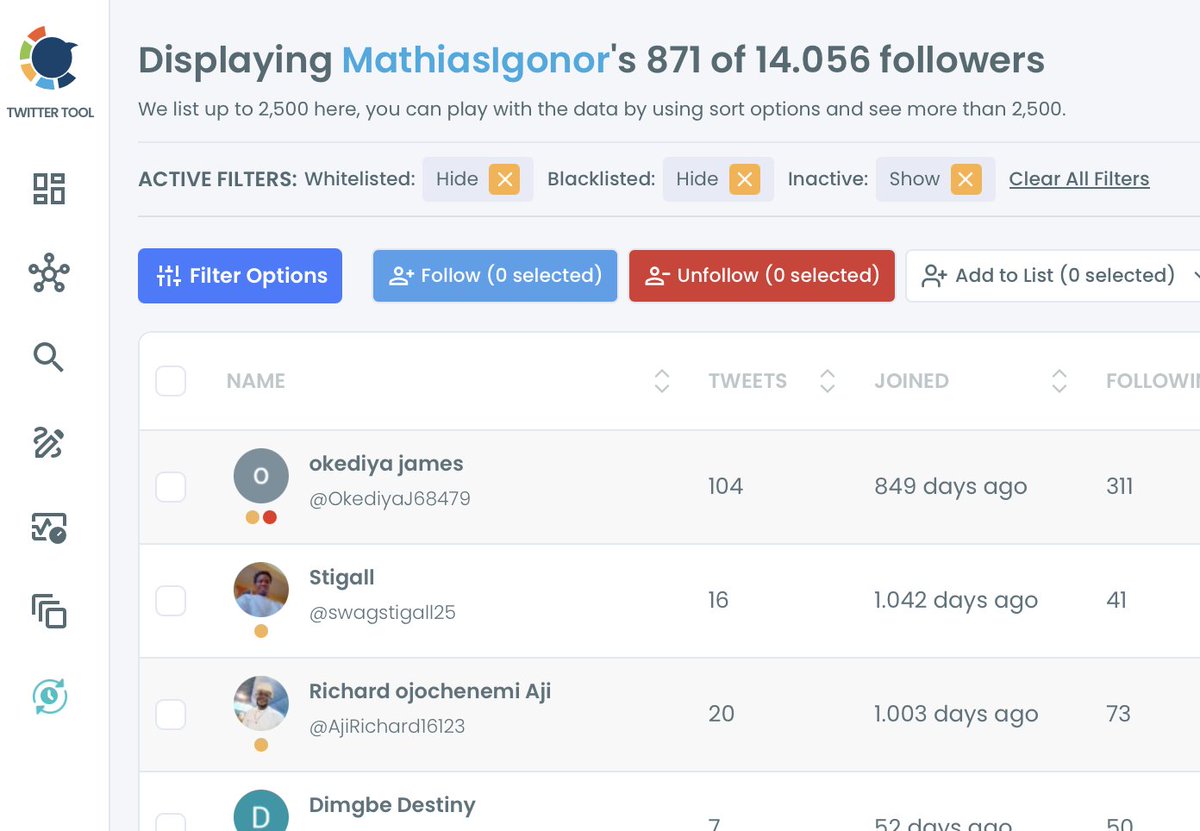The width and height of the screenshot is (1200, 831).
Task: Open the teal history clock sync icon in sidebar
Action: [x=49, y=696]
